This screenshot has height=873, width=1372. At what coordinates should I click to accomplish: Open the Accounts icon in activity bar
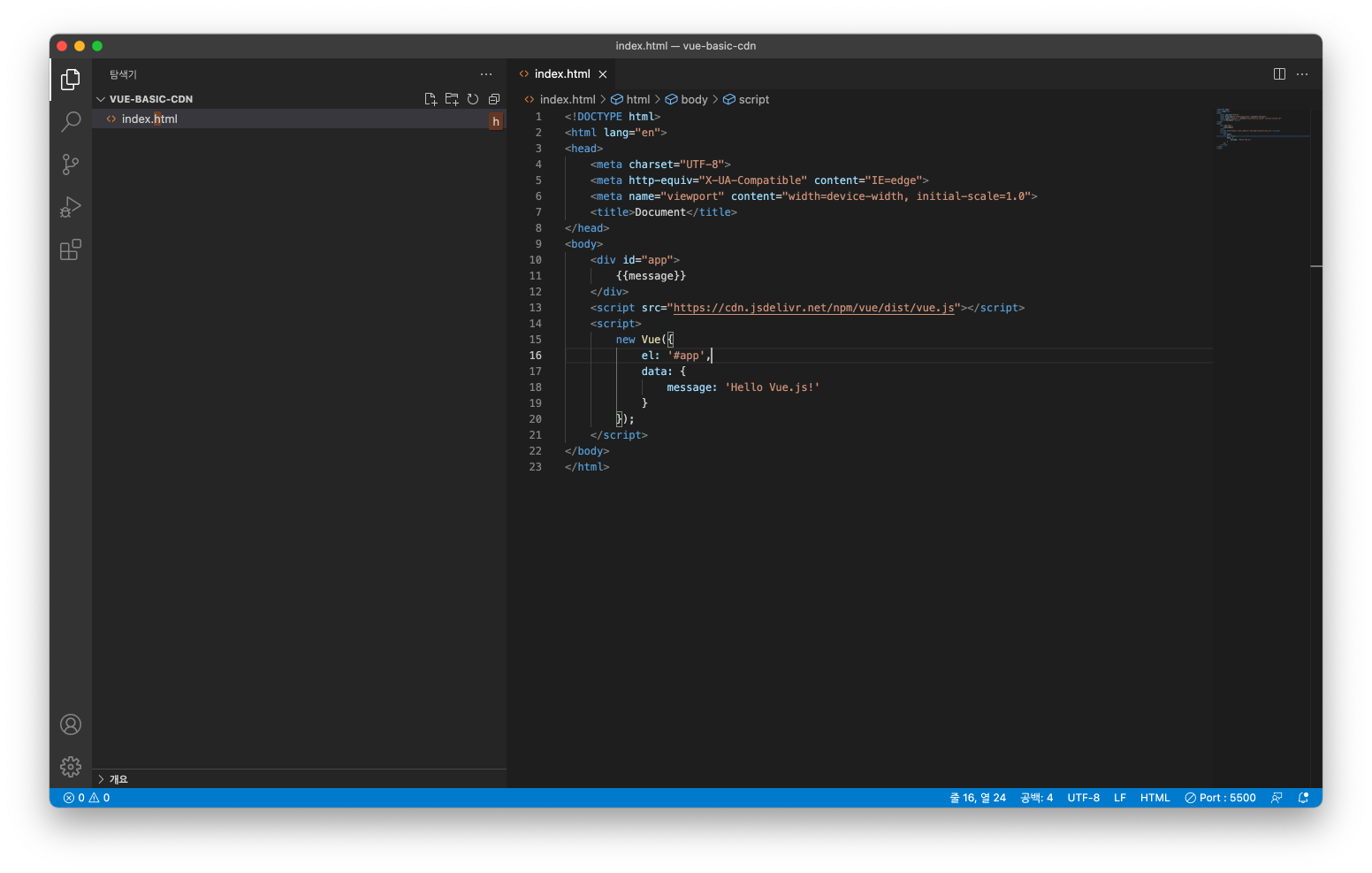[71, 724]
